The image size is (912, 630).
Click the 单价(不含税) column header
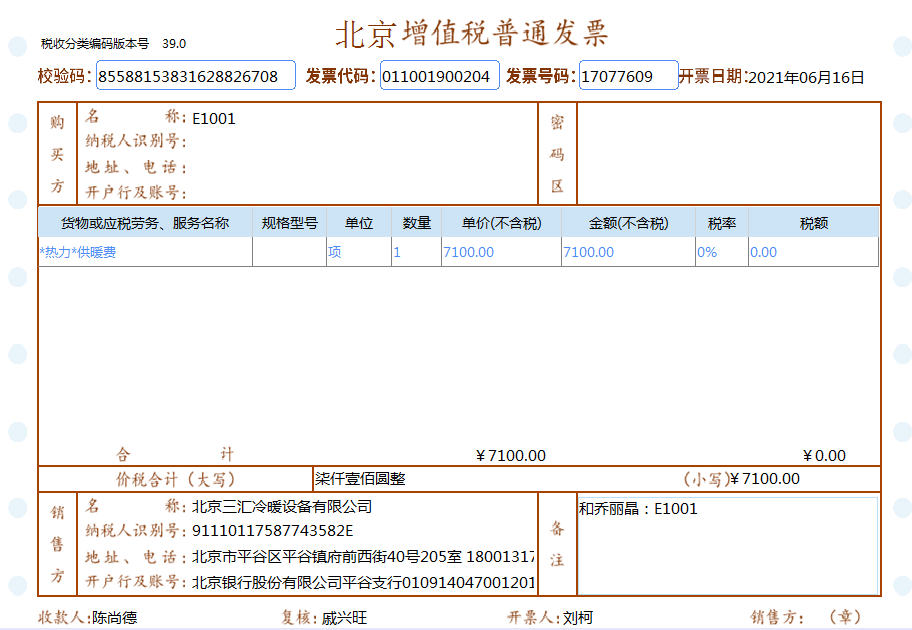click(x=501, y=223)
